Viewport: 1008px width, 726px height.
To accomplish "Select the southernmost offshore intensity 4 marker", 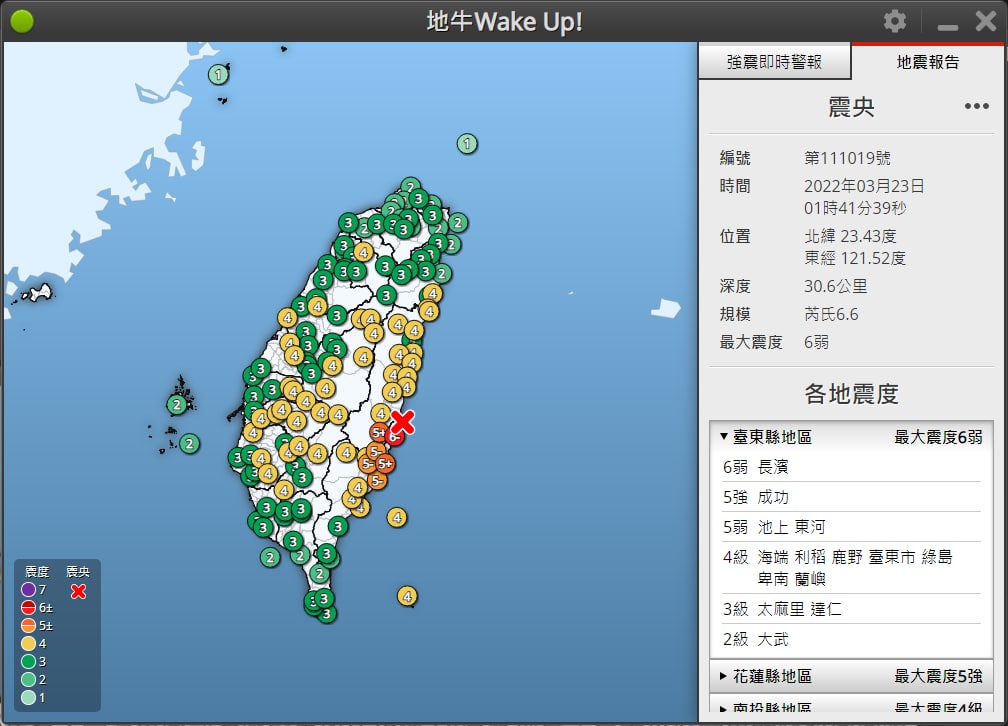I will [x=407, y=596].
